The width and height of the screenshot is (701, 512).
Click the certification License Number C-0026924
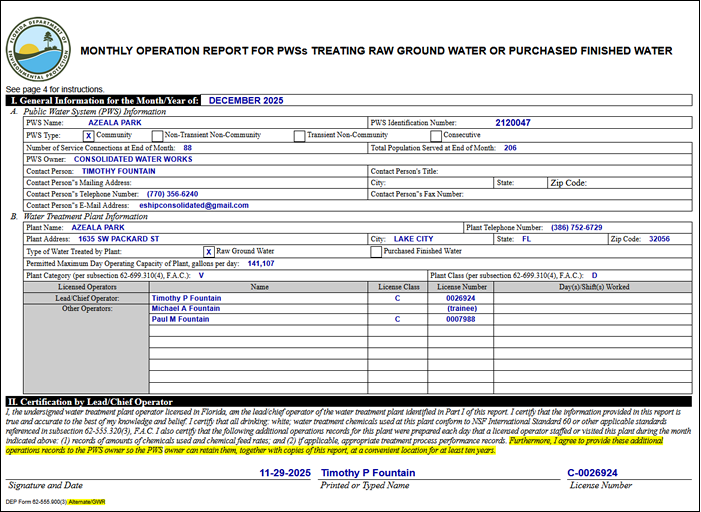592,471
